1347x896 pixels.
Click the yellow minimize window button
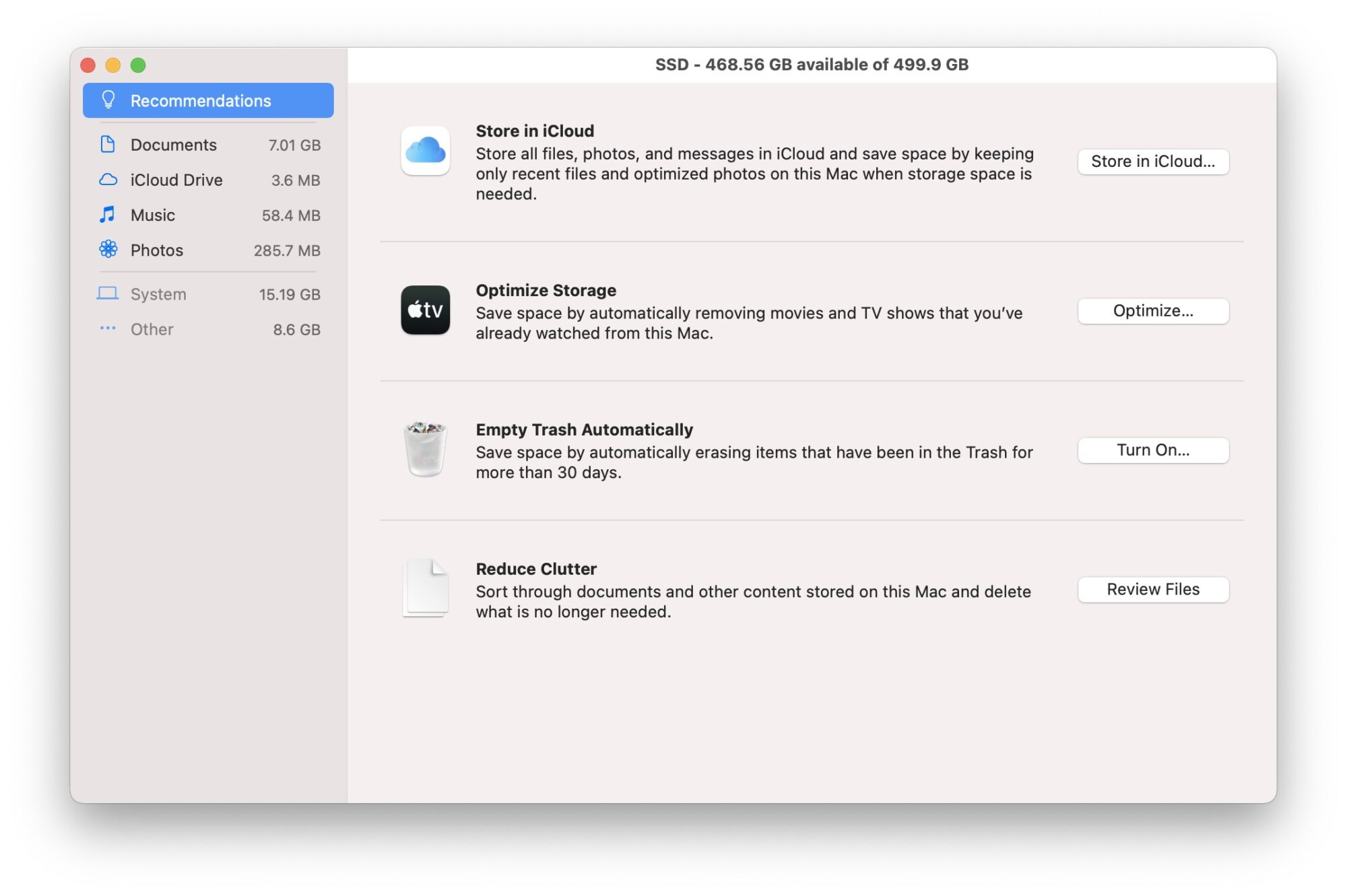click(x=113, y=65)
